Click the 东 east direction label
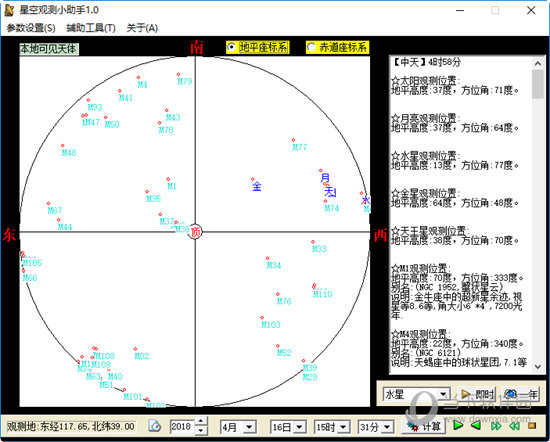The width and height of the screenshot is (550, 442). point(9,234)
